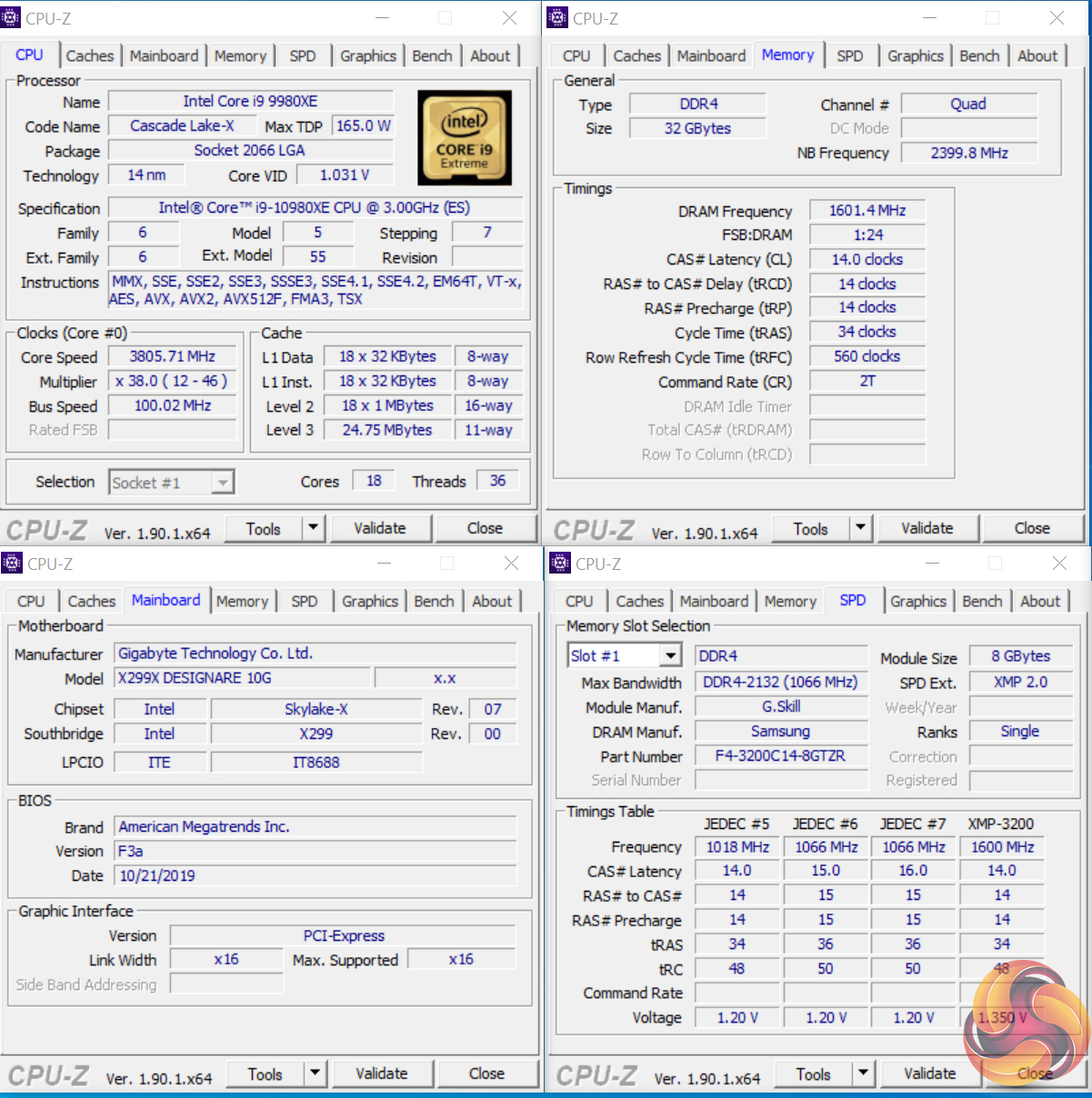Open Bench tab in Mainboard window
The width and height of the screenshot is (1092, 1098).
click(x=434, y=601)
